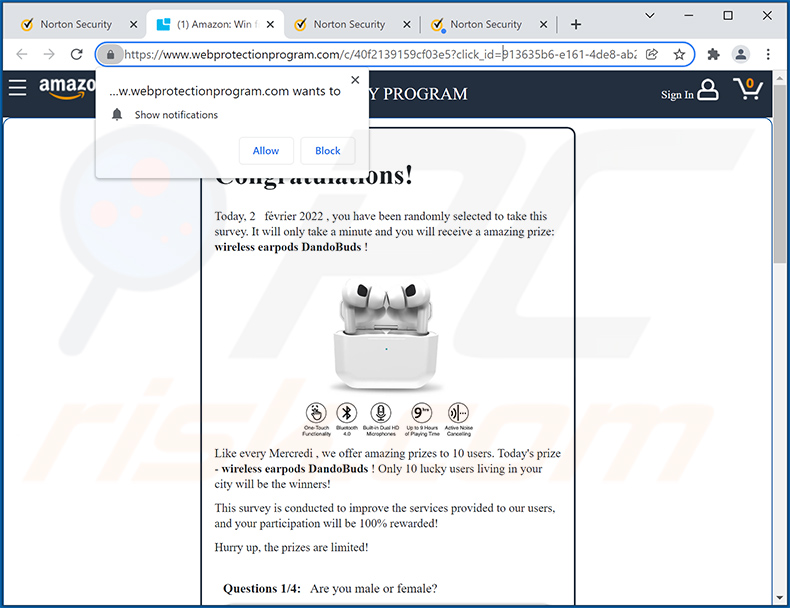Switch to the first Norton Security tab
Viewport: 790px width, 608px height.
click(76, 24)
